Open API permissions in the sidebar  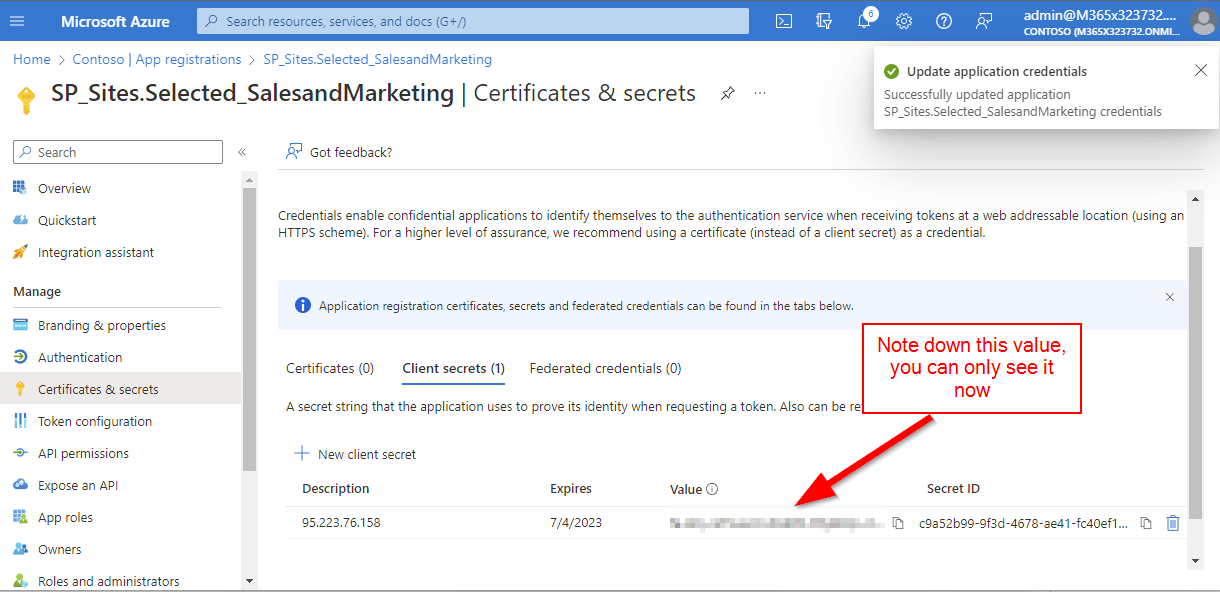pyautogui.click(x=83, y=453)
